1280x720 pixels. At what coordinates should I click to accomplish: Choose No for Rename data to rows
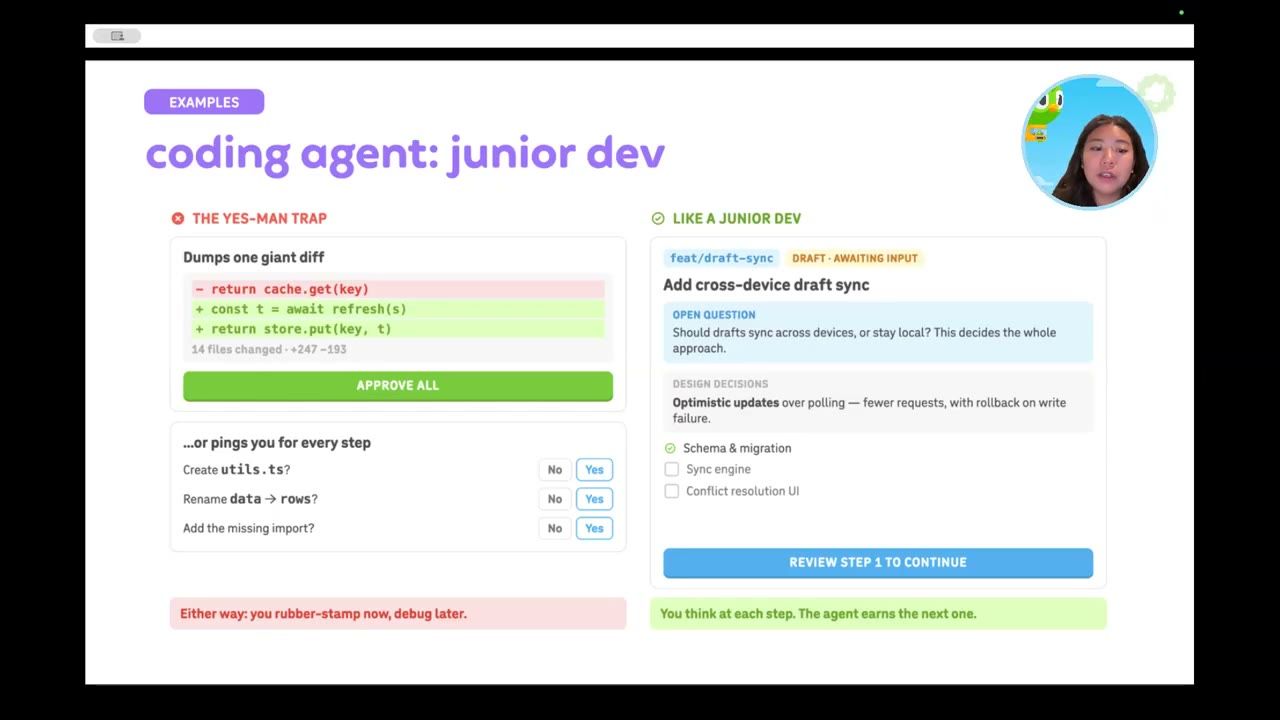point(555,499)
